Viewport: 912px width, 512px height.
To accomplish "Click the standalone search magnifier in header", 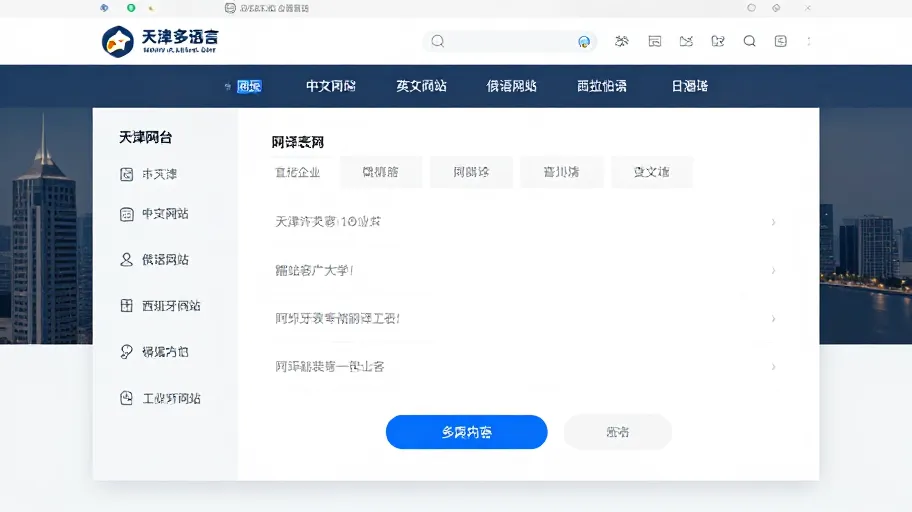I will coord(750,41).
